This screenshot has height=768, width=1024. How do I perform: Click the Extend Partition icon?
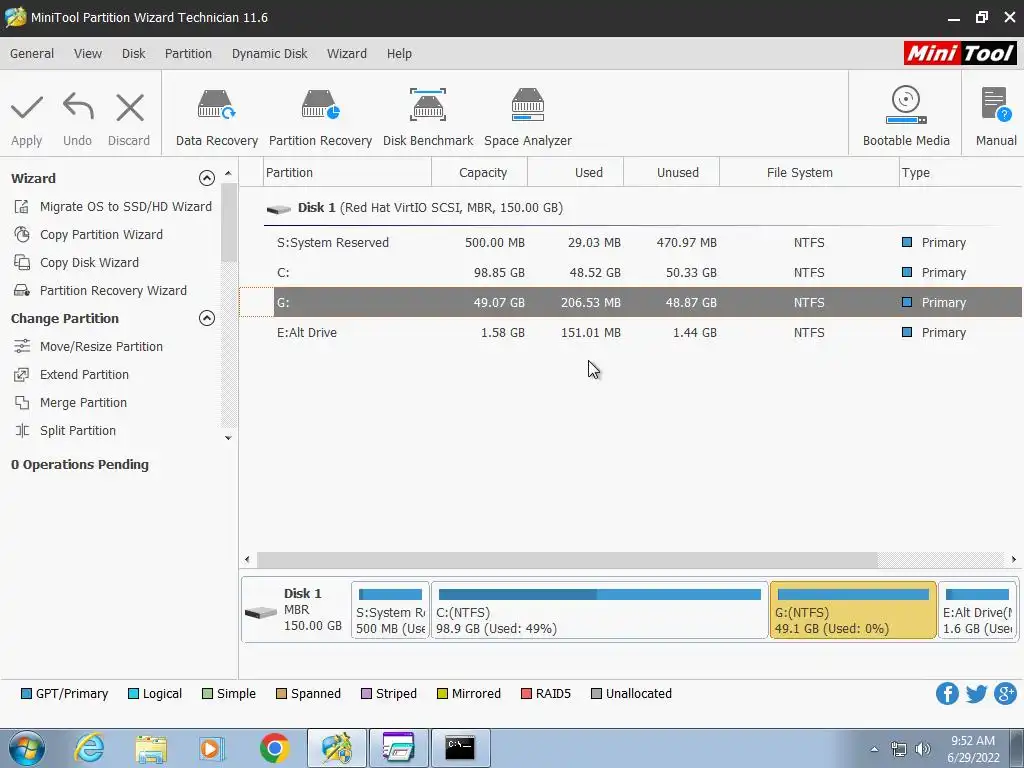[x=22, y=375]
